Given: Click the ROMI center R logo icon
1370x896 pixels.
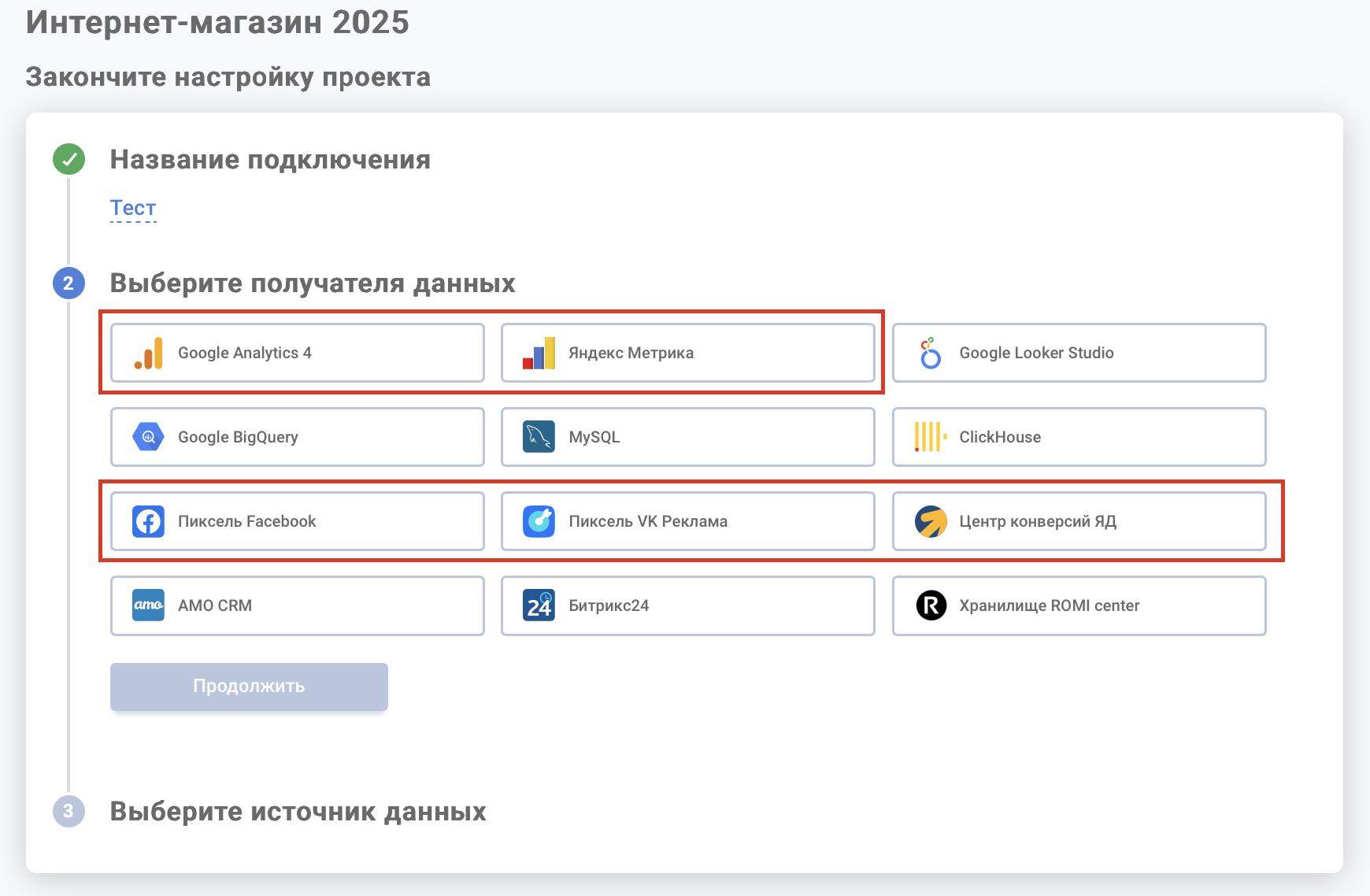Looking at the screenshot, I should 930,605.
